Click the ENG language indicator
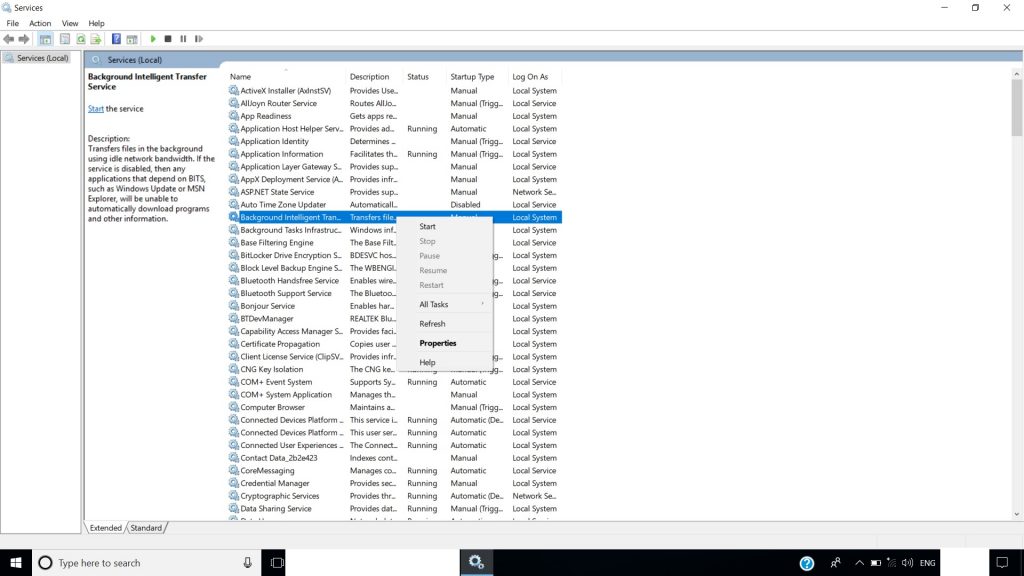This screenshot has width=1024, height=576. click(927, 562)
